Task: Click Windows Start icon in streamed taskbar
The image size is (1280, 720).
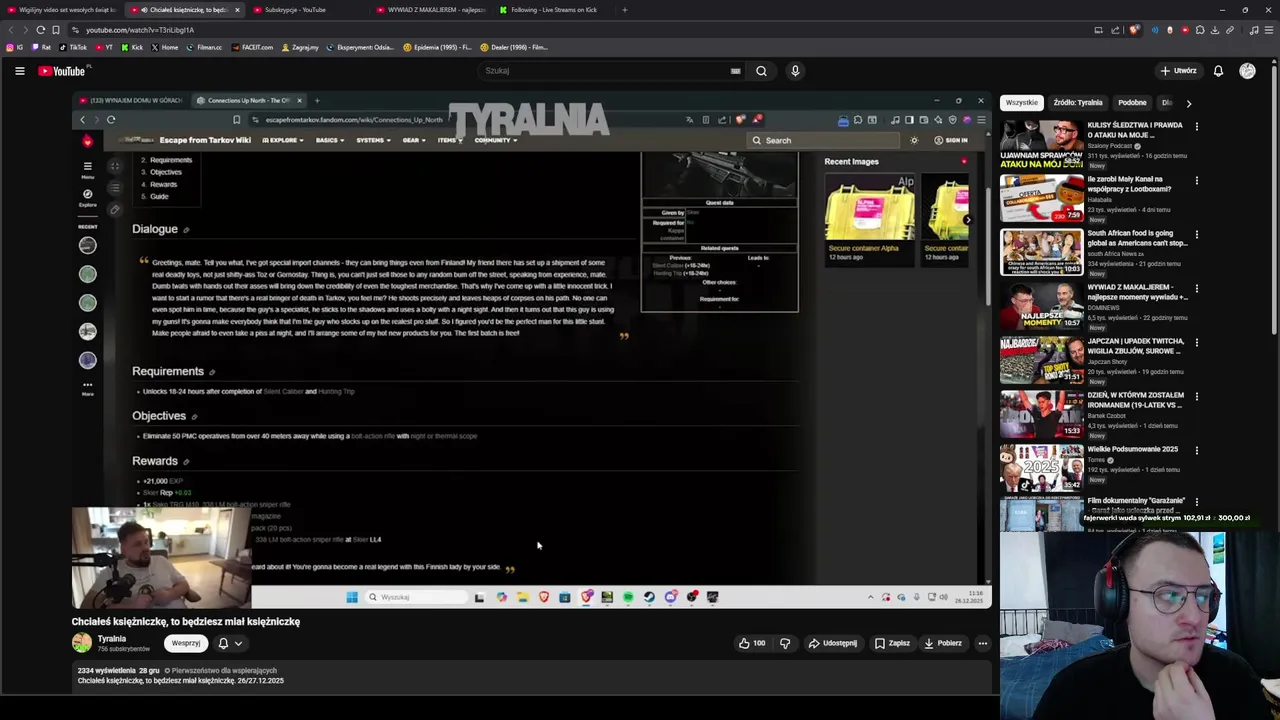Action: click(351, 597)
